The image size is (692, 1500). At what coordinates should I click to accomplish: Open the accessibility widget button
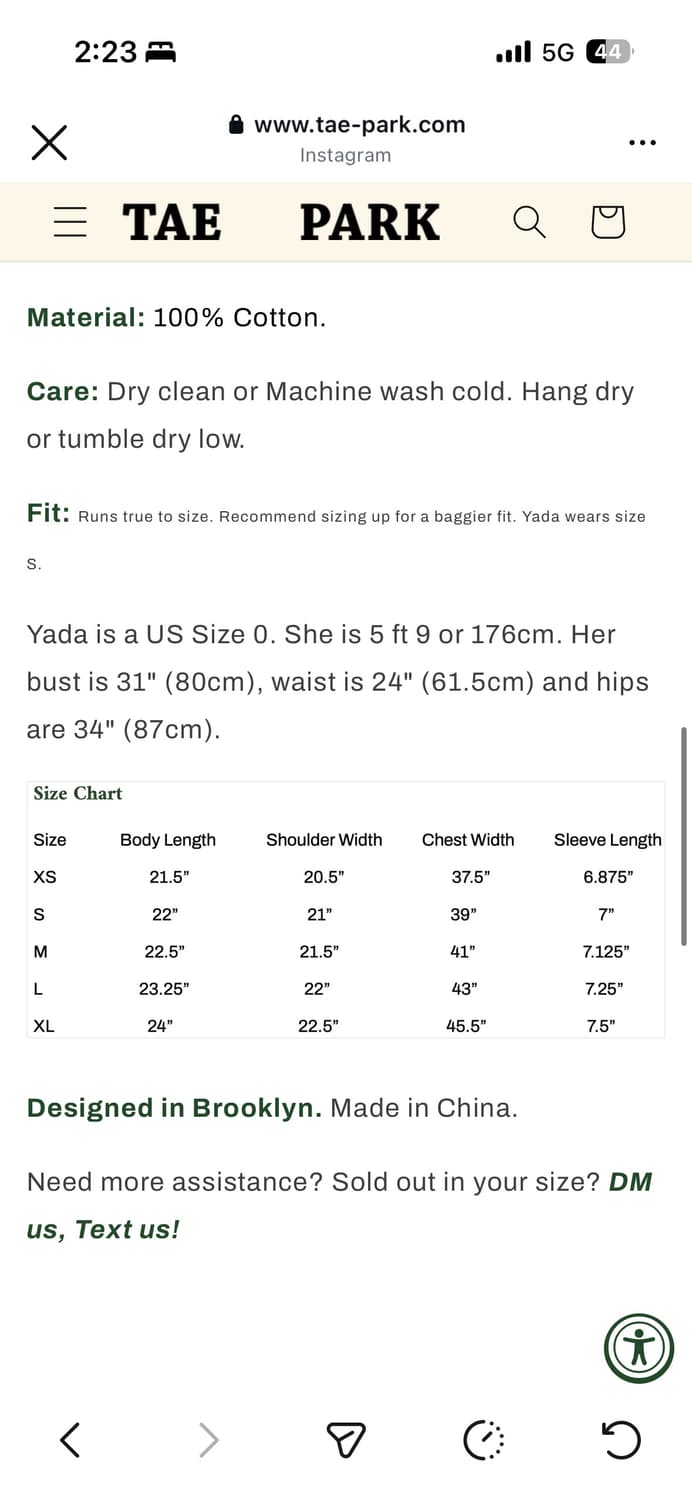[638, 1348]
